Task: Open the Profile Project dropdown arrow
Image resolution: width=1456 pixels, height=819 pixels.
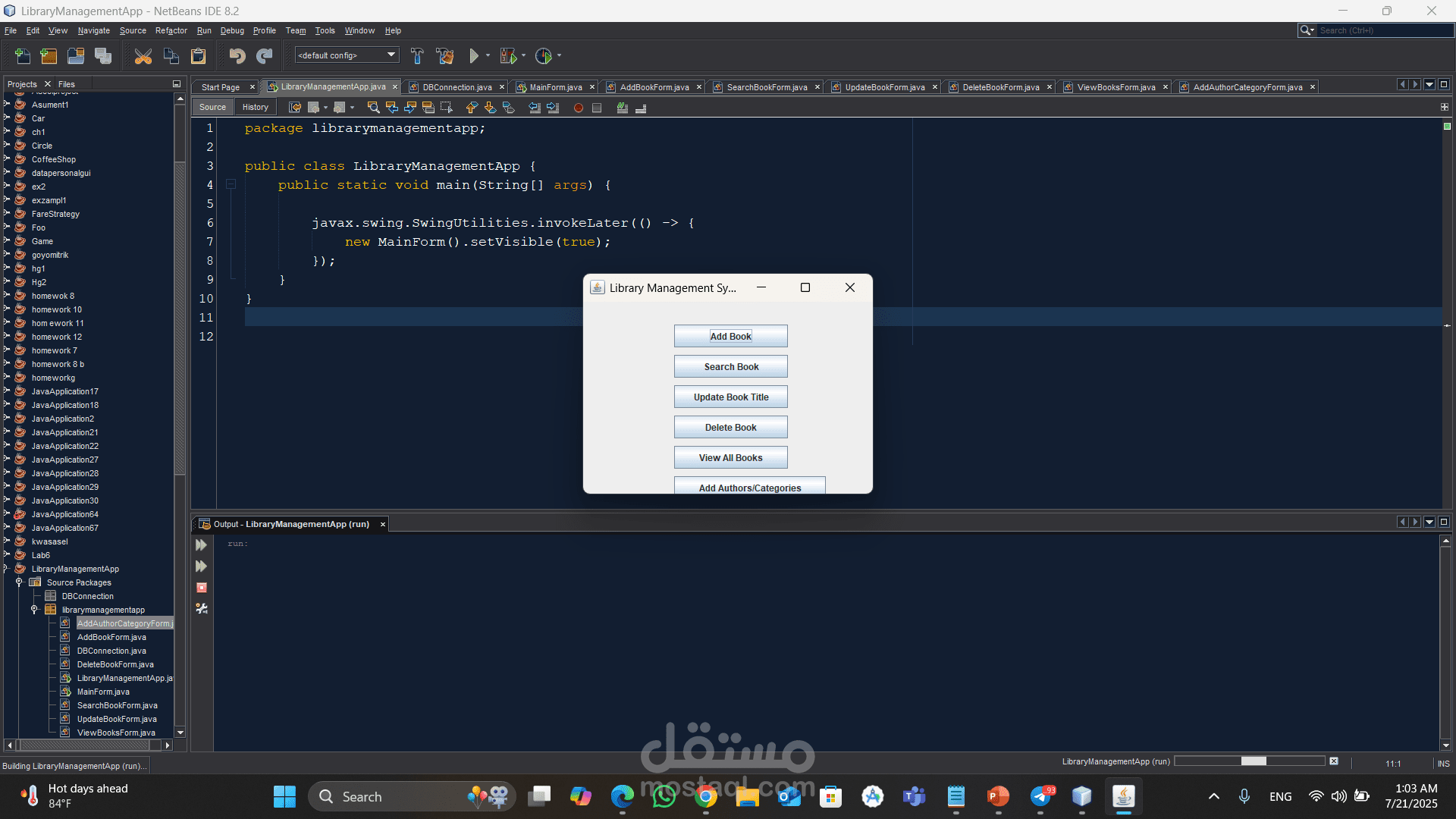Action: coord(559,55)
